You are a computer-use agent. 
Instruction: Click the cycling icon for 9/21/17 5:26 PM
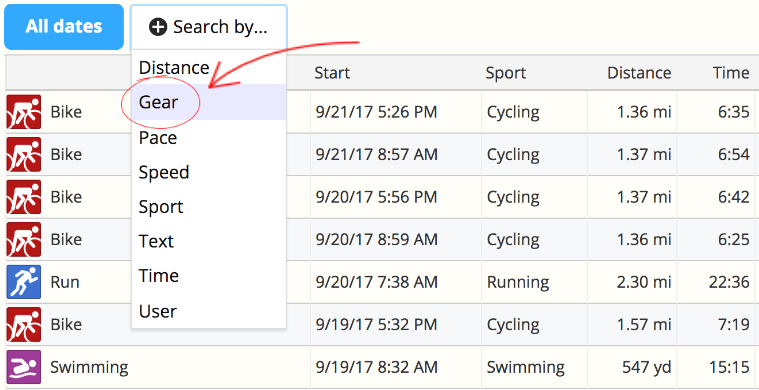(x=24, y=112)
